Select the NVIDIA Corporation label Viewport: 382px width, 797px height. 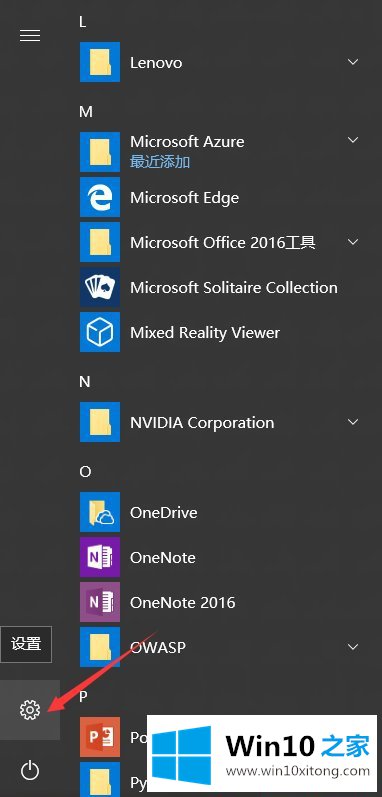pos(202,423)
